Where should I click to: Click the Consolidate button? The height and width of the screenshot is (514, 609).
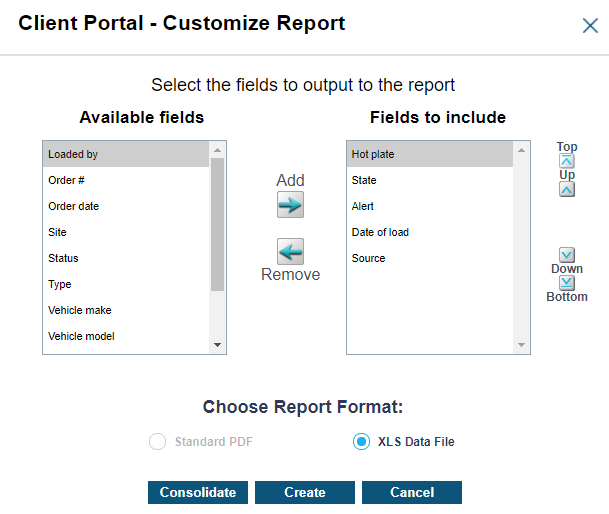[198, 492]
